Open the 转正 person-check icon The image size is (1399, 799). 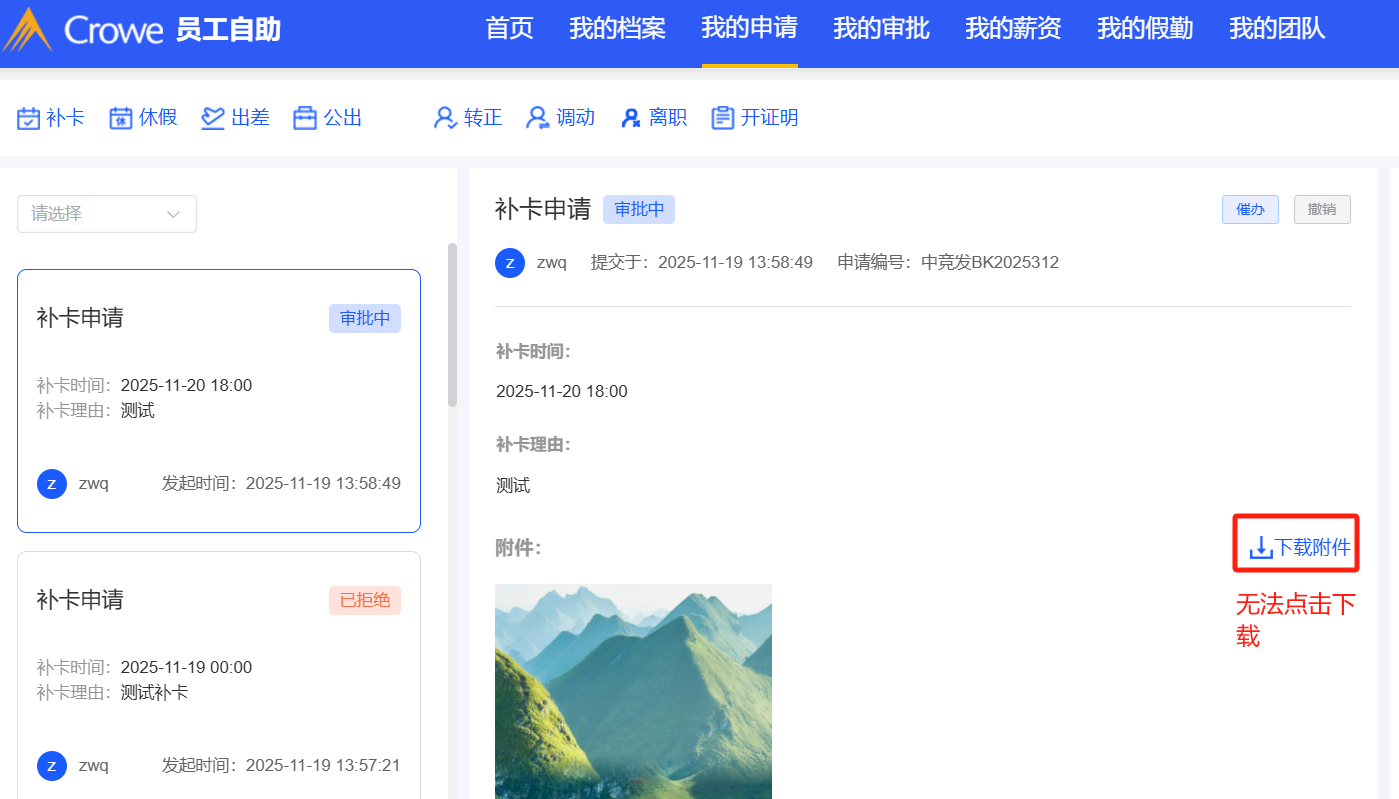[445, 118]
